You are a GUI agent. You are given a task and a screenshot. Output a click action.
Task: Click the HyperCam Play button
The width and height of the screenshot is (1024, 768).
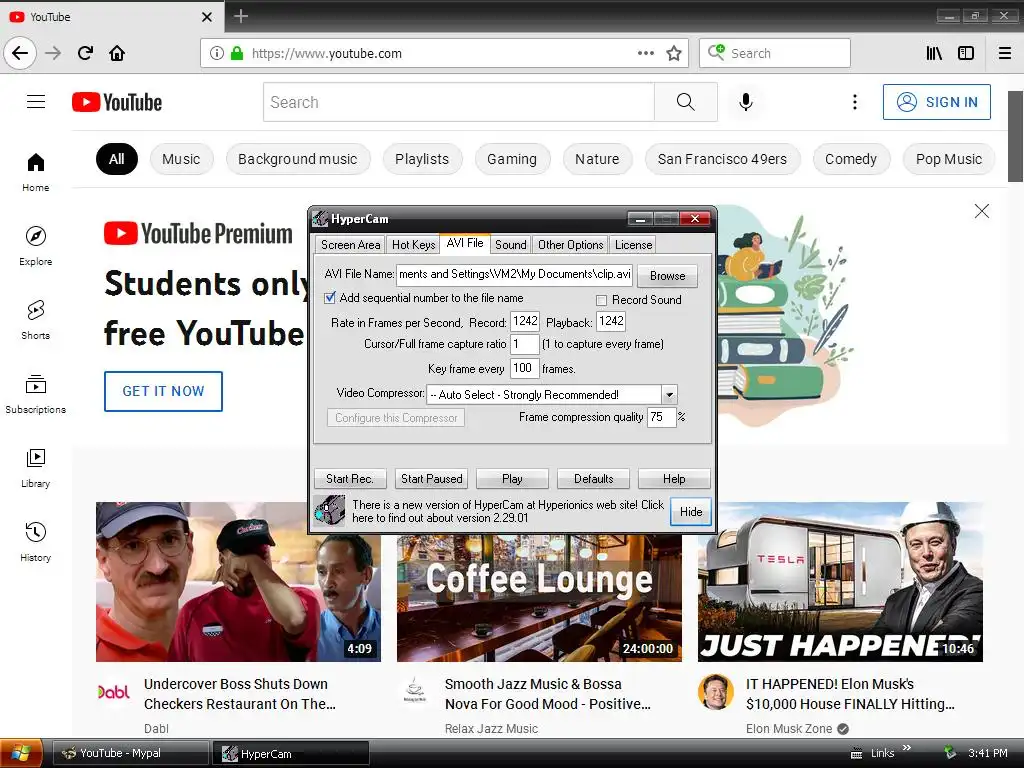[x=512, y=479]
